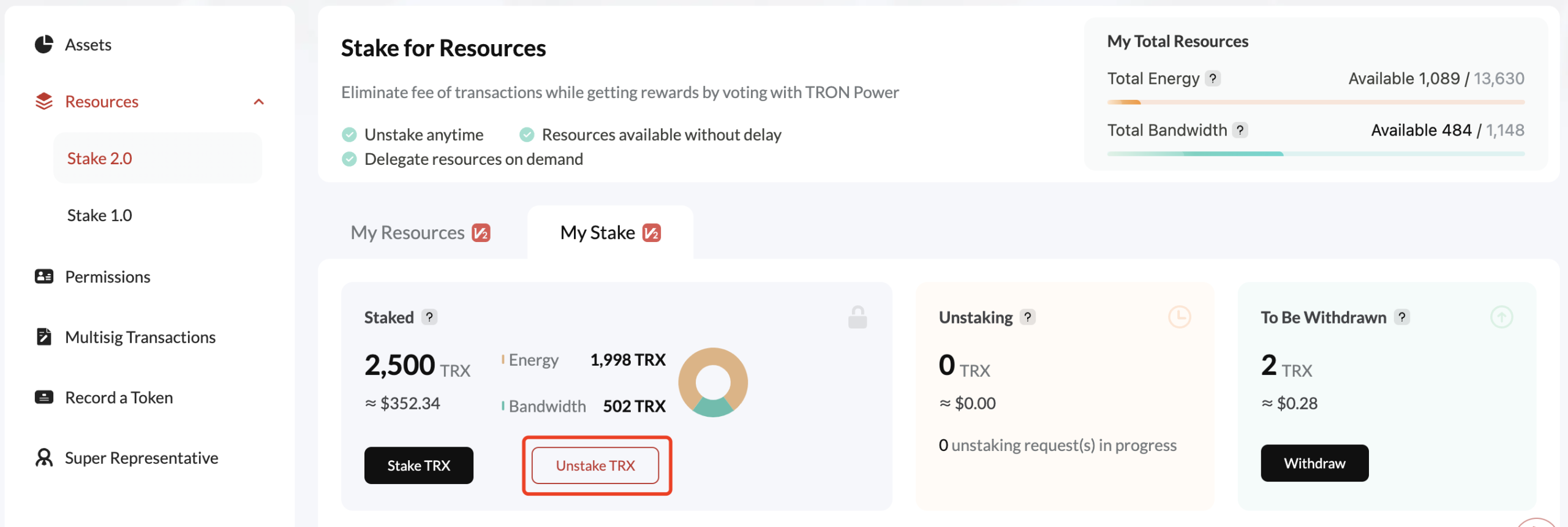This screenshot has width=1568, height=527.
Task: Switch to the My Resources tab
Action: [x=420, y=233]
